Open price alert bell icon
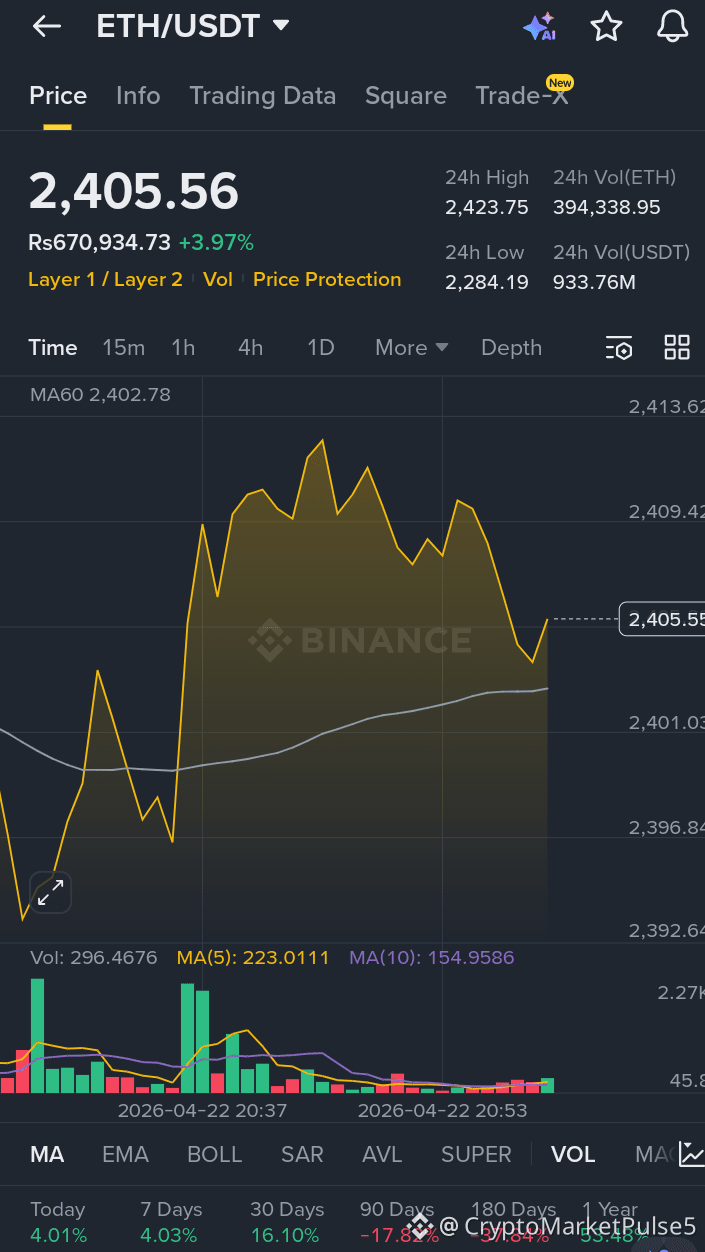Viewport: 705px width, 1252px height. click(x=672, y=27)
